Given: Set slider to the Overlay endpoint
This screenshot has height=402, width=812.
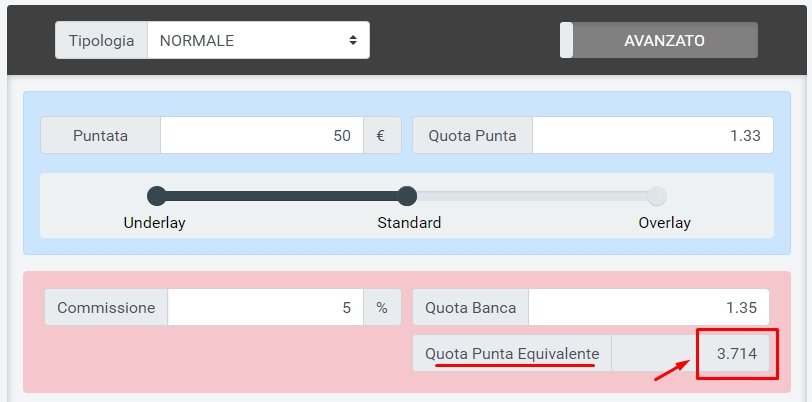Looking at the screenshot, I should (657, 196).
